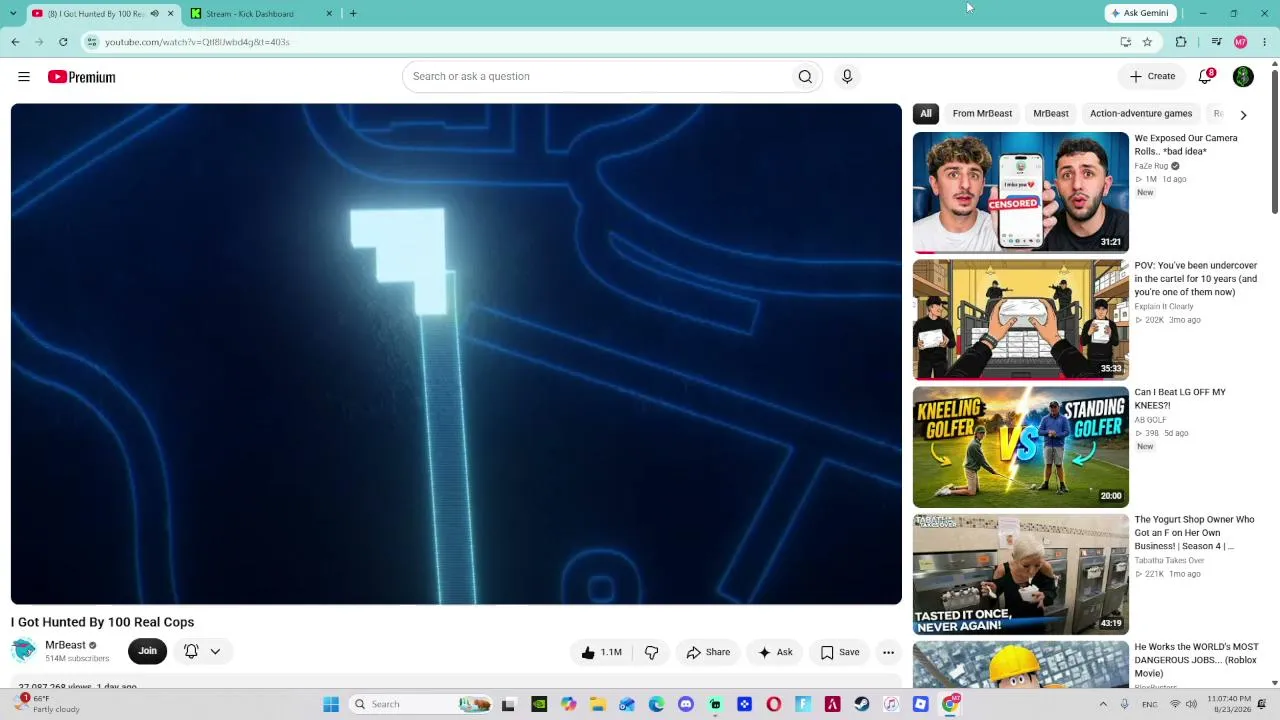Open Discord from the taskbar
1280x720 pixels.
click(x=686, y=704)
